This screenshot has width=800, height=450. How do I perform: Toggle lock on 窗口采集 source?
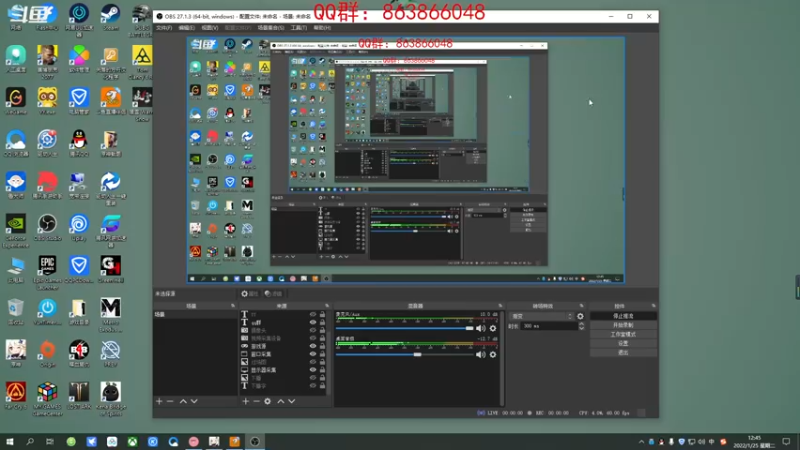coord(322,354)
